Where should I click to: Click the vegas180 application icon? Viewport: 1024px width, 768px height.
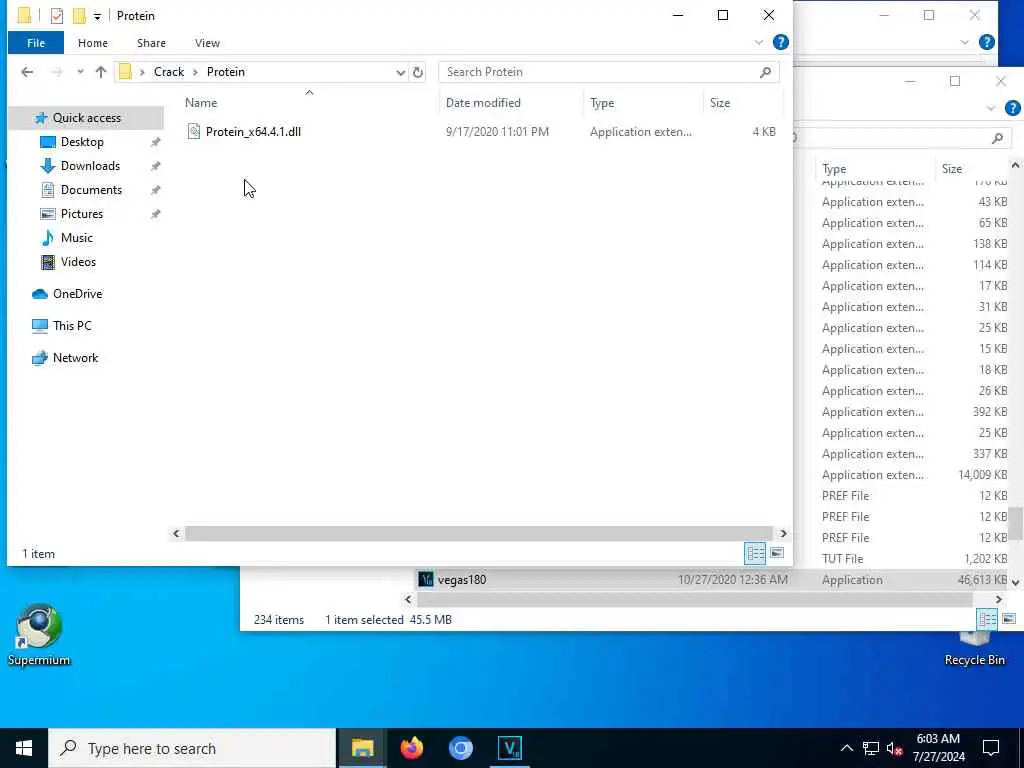426,579
